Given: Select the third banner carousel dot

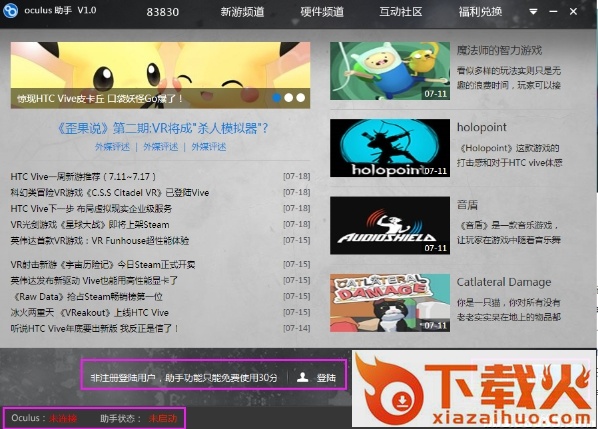Looking at the screenshot, I should coord(301,98).
